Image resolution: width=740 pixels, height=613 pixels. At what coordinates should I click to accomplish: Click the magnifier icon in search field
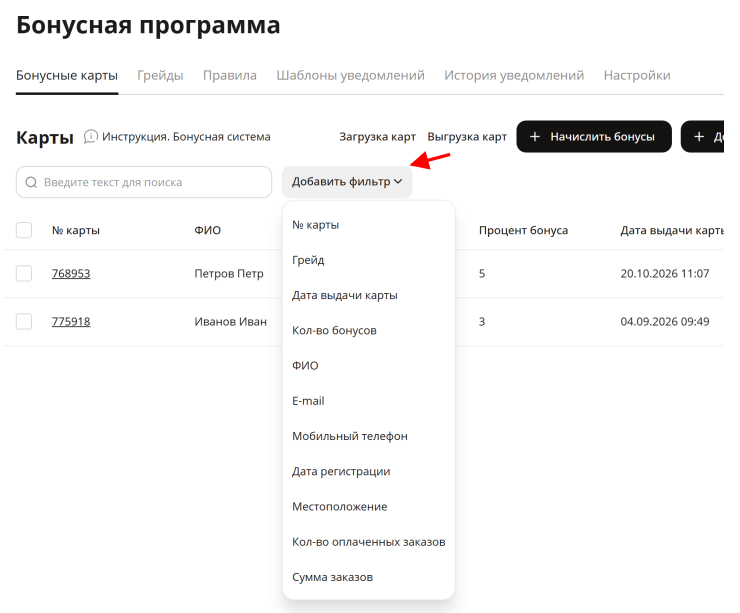(x=31, y=182)
